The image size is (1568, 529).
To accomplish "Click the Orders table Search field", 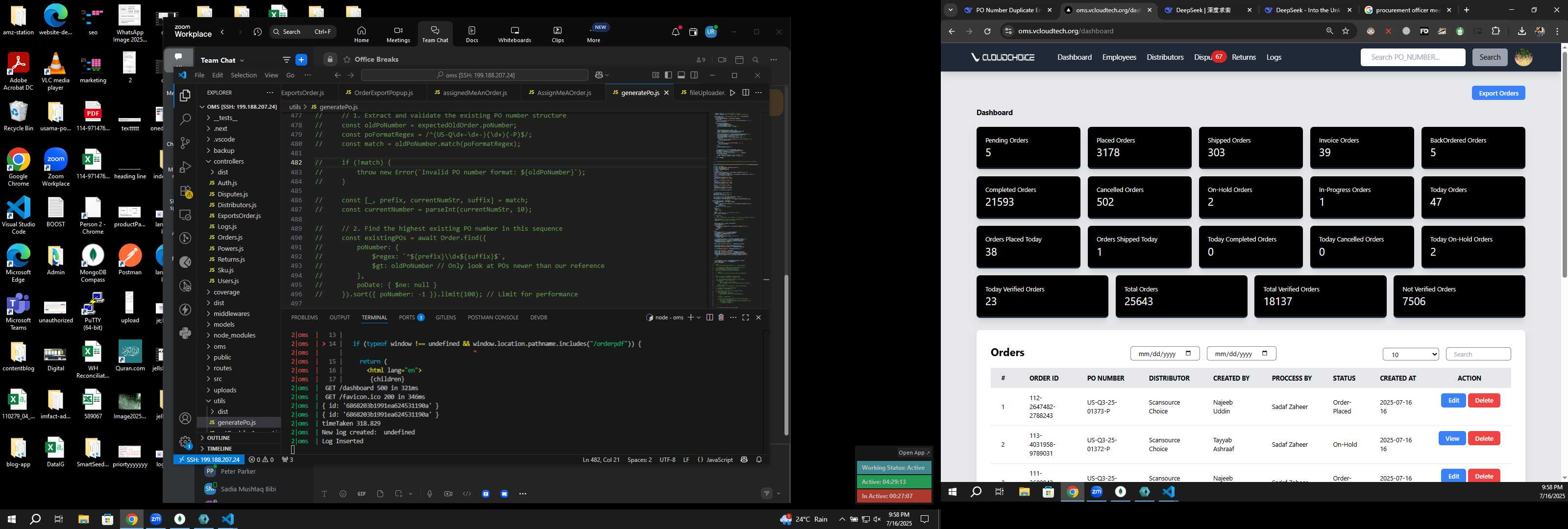I will click(1478, 354).
